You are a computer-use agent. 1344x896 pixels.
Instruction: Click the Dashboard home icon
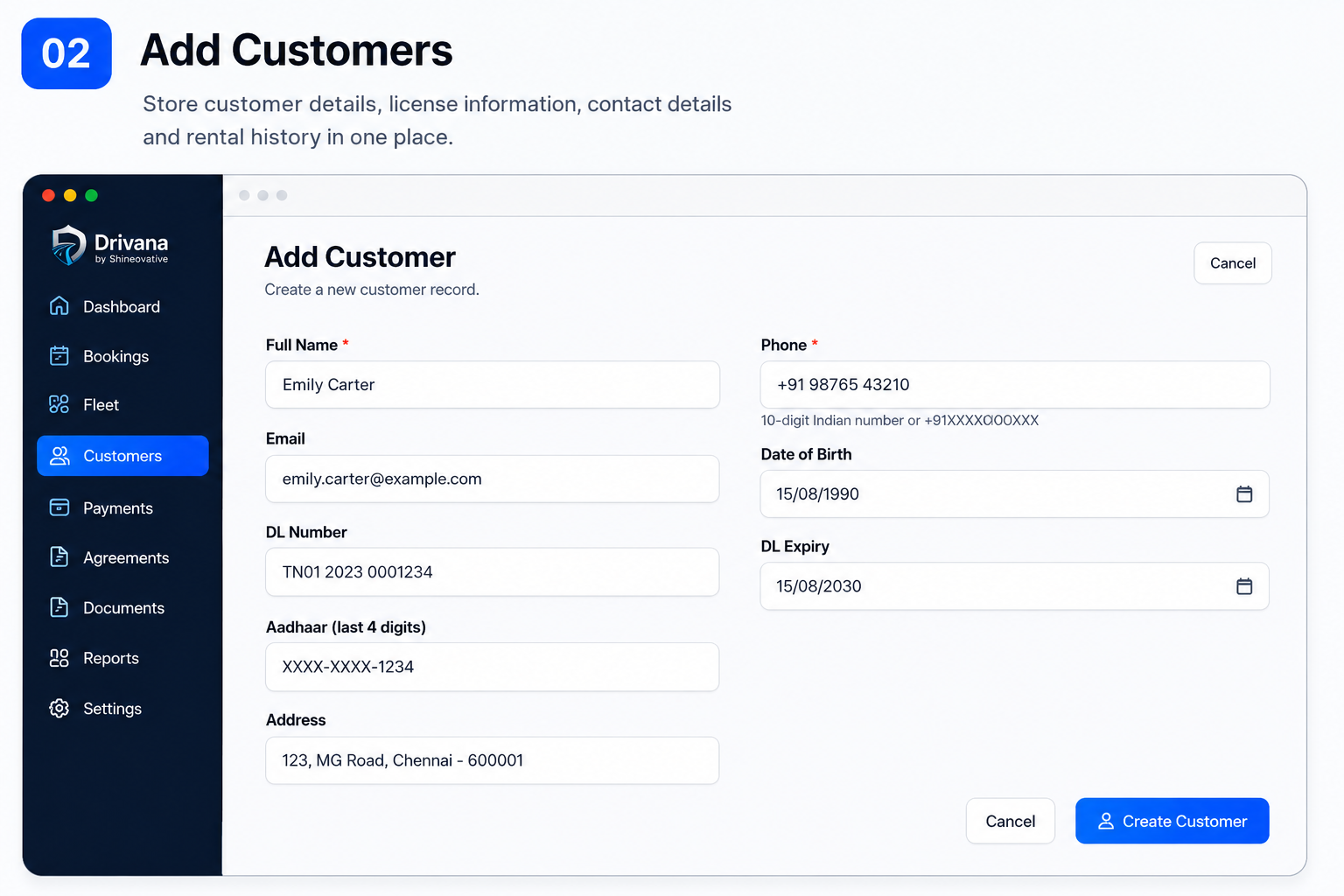[59, 306]
